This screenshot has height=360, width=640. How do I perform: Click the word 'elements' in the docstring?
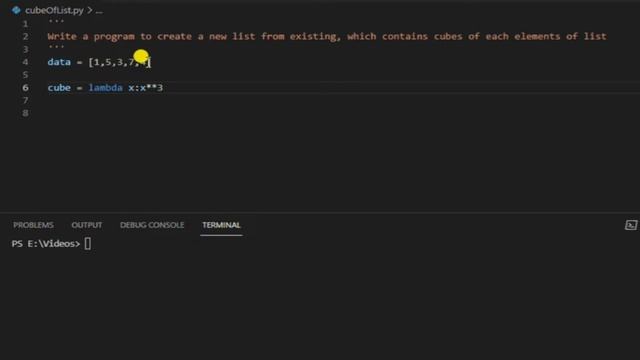537,36
